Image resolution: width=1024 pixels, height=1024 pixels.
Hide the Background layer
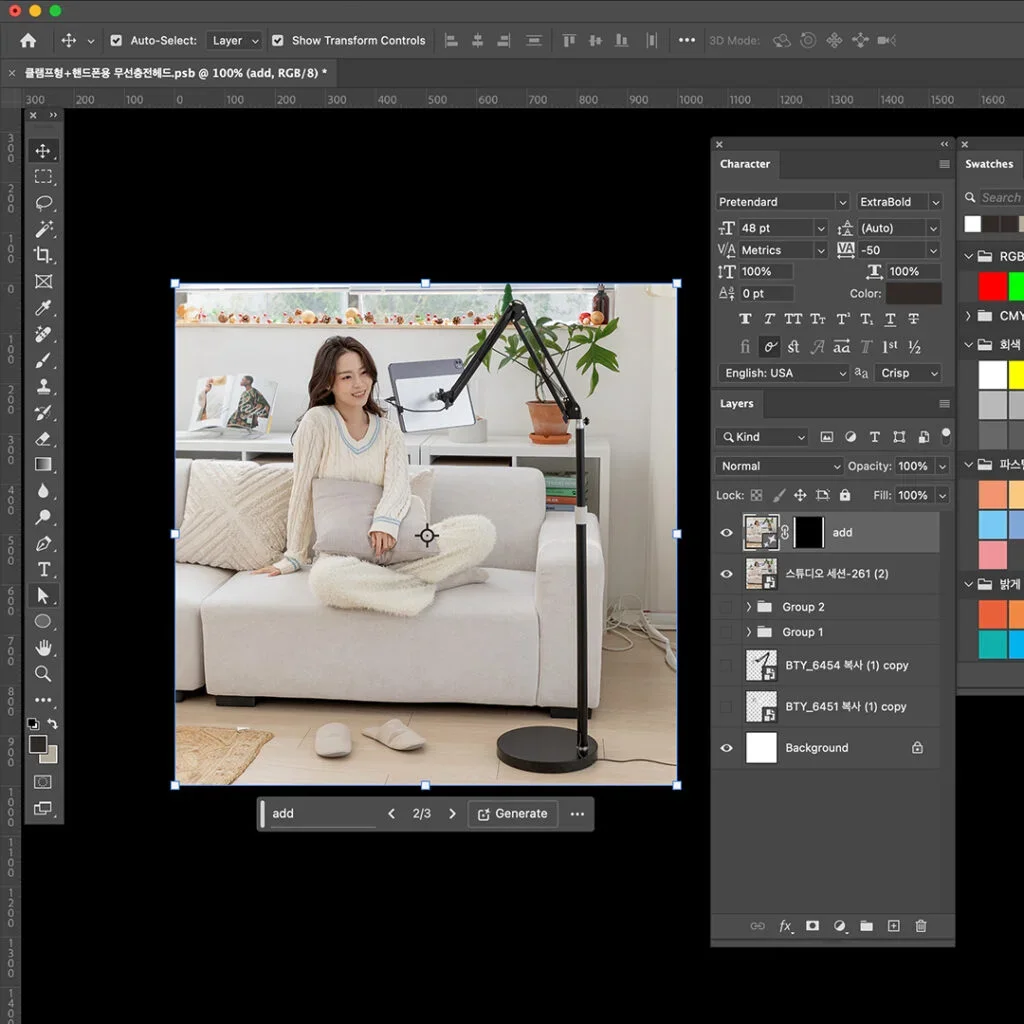pyautogui.click(x=727, y=748)
